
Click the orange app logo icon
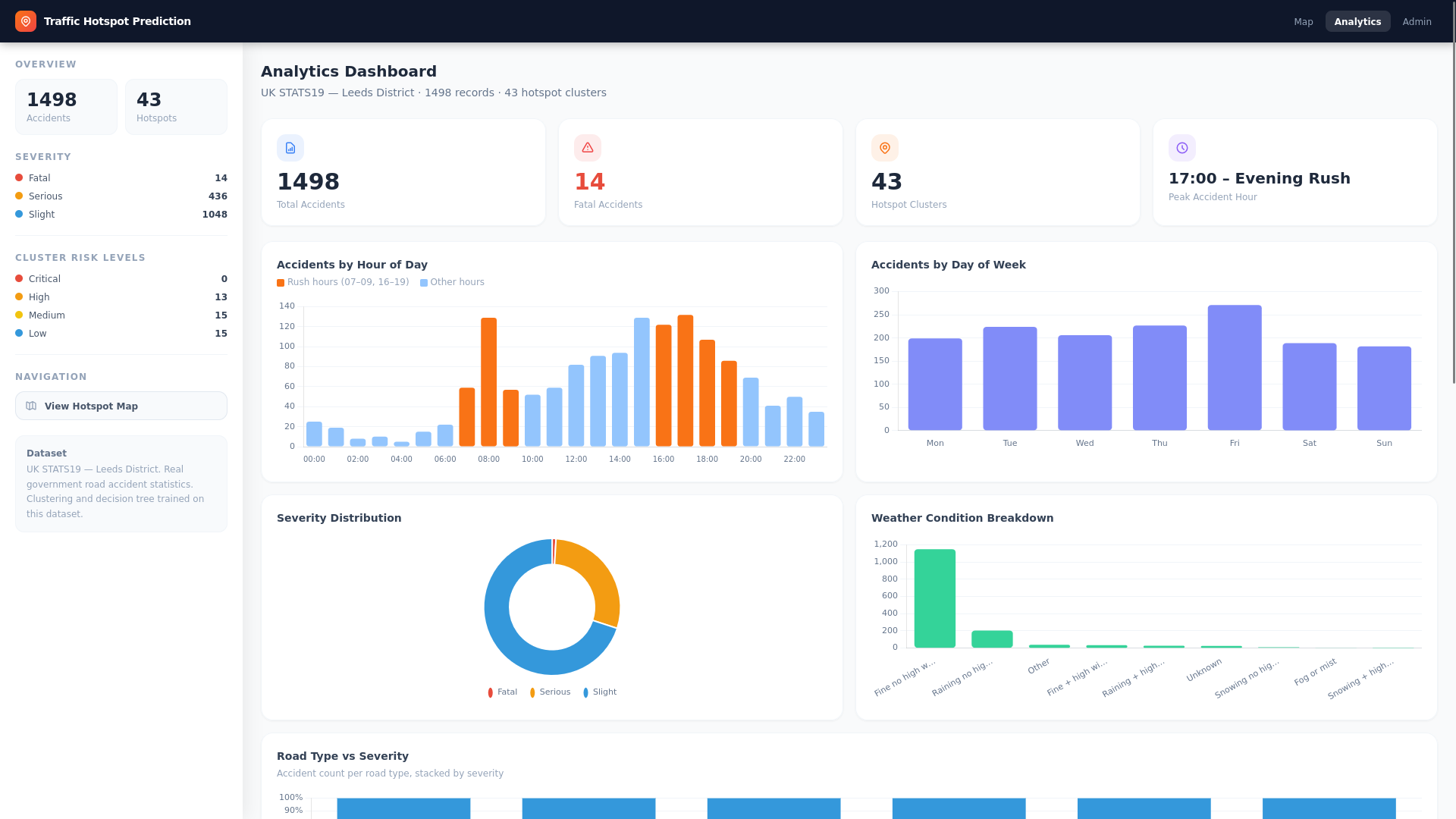[26, 21]
